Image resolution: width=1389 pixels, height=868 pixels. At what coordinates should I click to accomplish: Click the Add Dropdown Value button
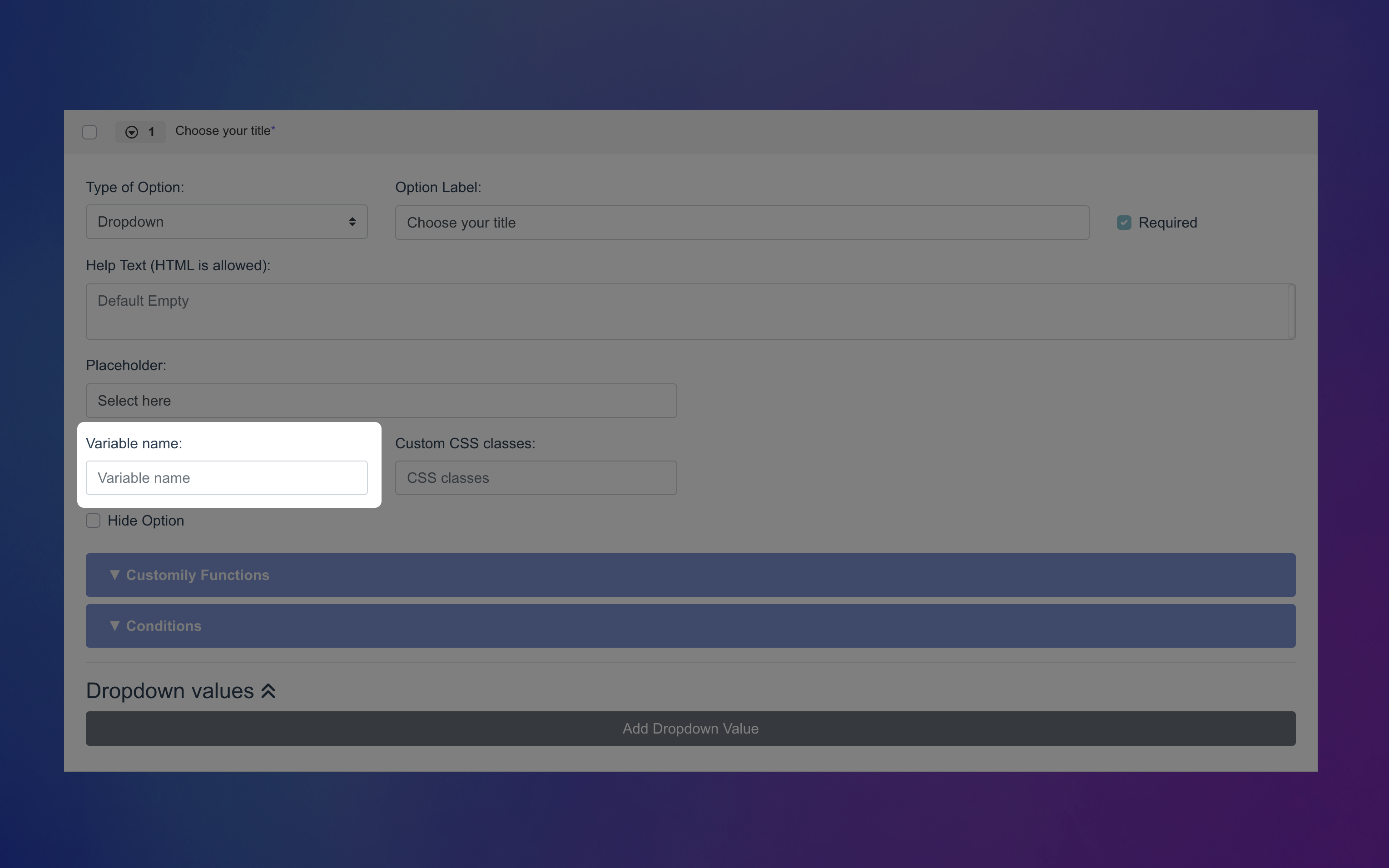coord(690,728)
